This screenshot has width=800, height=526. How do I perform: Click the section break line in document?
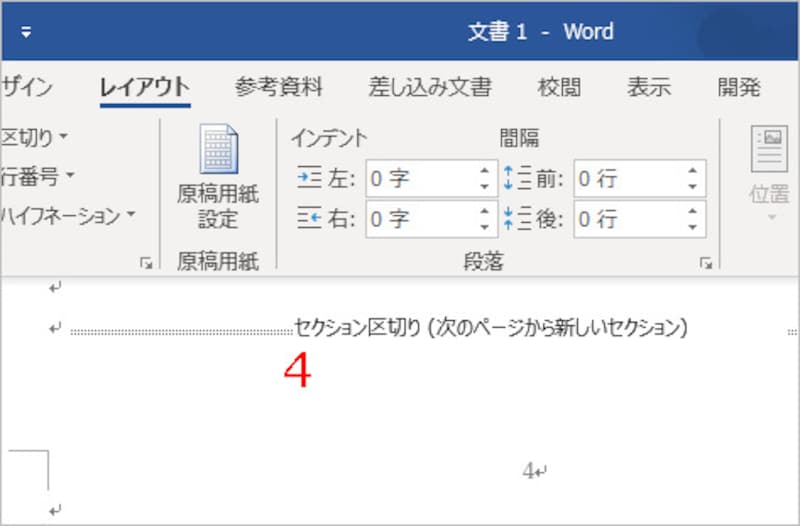(490, 328)
